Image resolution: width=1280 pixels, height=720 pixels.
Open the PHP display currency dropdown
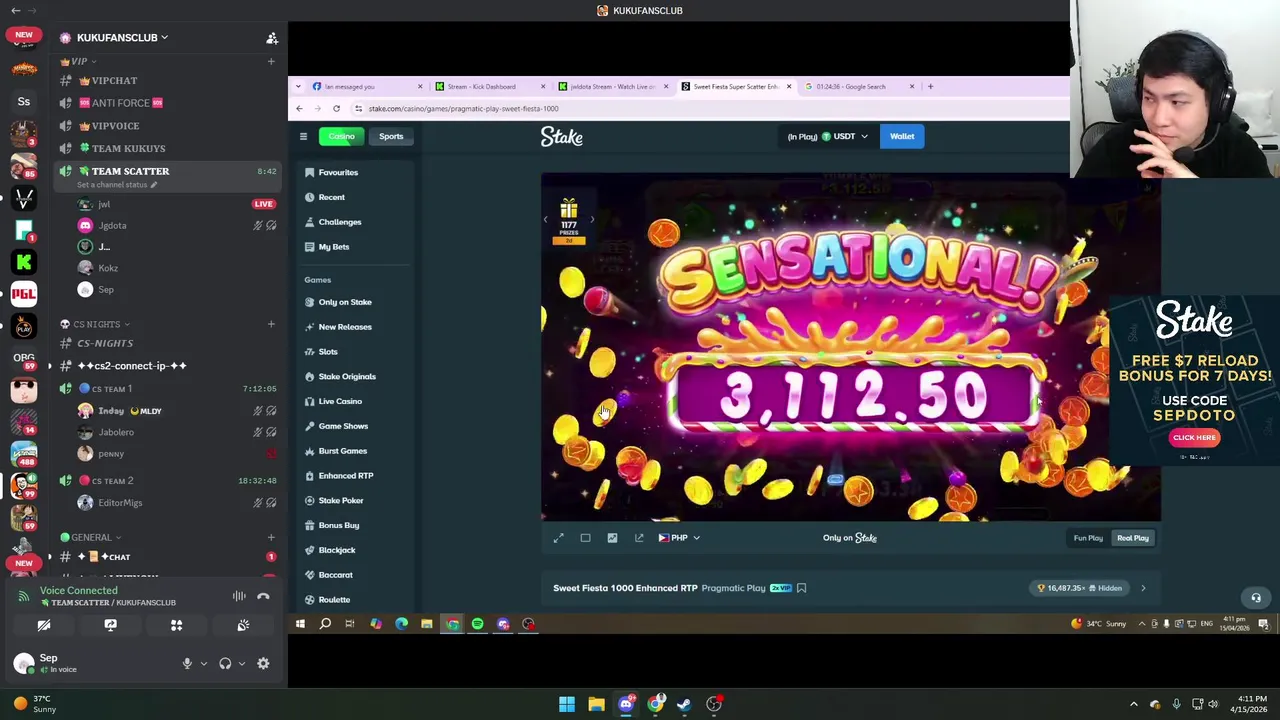coord(679,538)
